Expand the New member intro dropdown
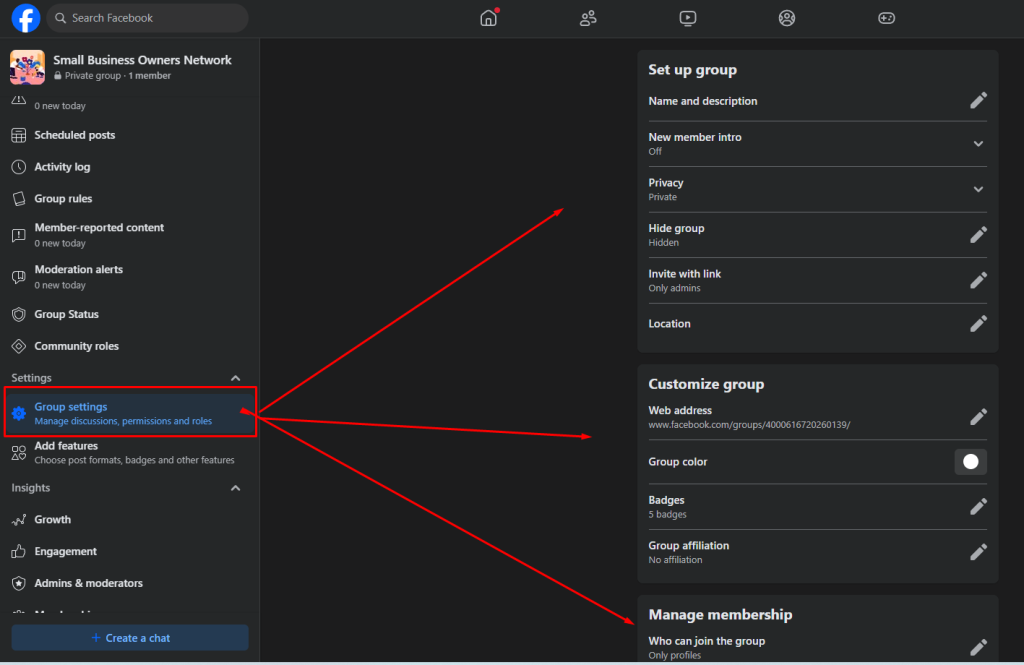 click(x=978, y=143)
